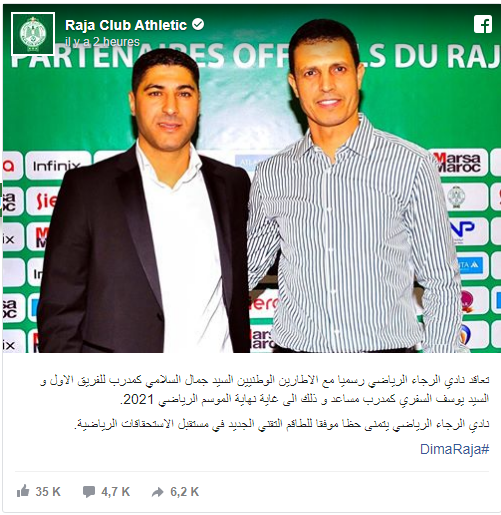The height and width of the screenshot is (515, 501).
Task: Open the "il y a 2 heures" timestamp
Action: click(x=102, y=42)
